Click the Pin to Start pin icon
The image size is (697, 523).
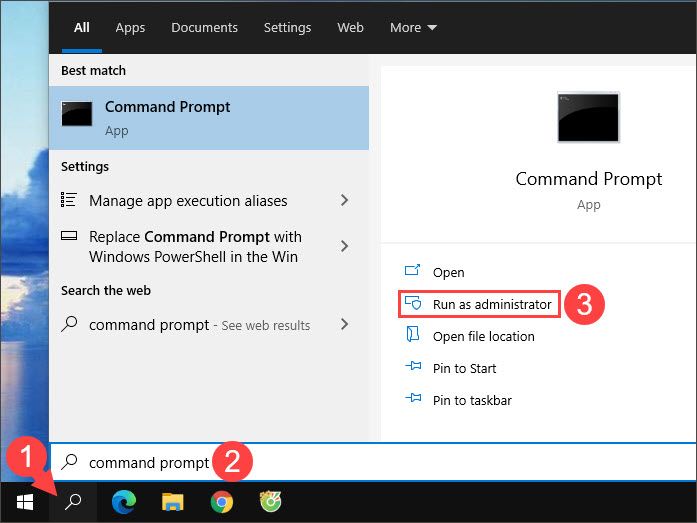coord(413,366)
